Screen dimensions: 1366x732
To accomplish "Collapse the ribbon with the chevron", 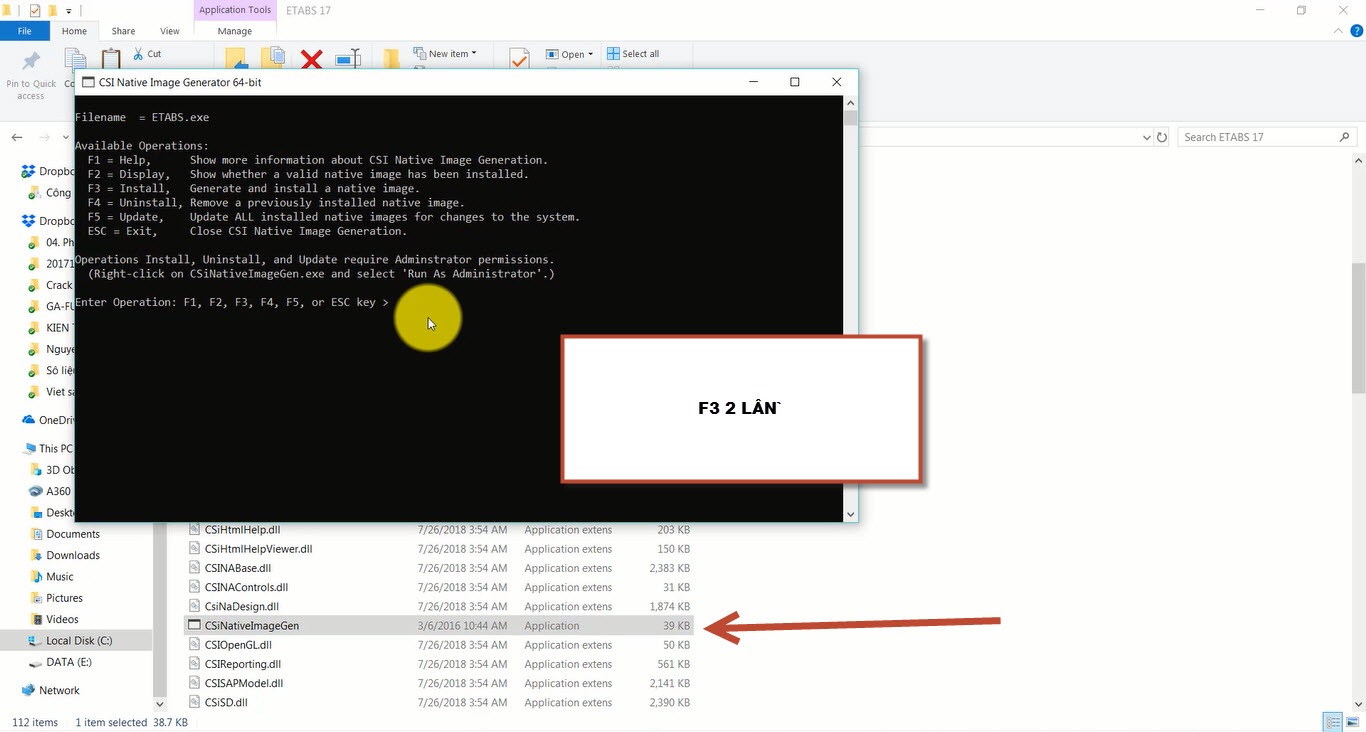I will click(1339, 31).
